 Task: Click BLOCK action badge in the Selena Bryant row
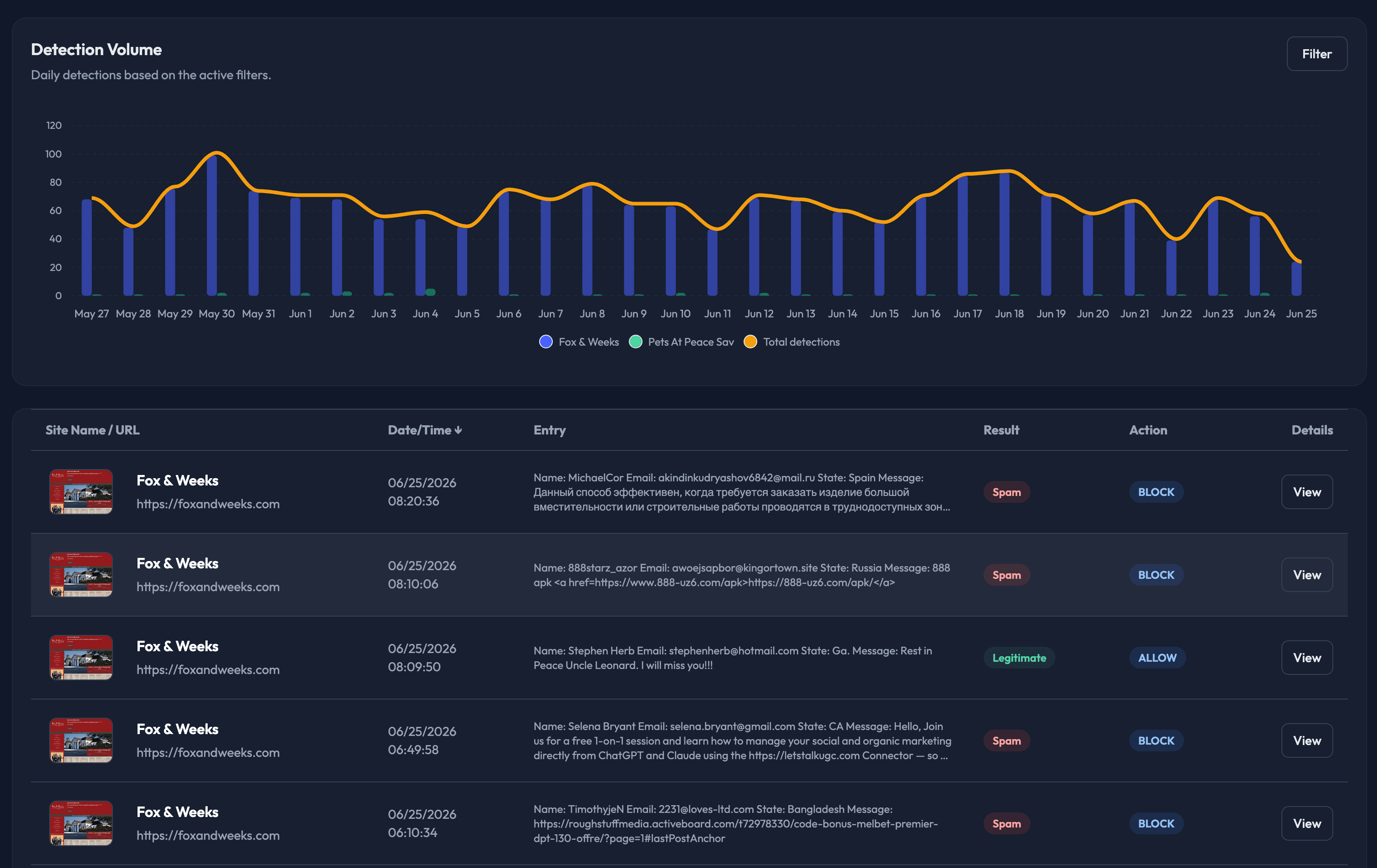pos(1156,740)
